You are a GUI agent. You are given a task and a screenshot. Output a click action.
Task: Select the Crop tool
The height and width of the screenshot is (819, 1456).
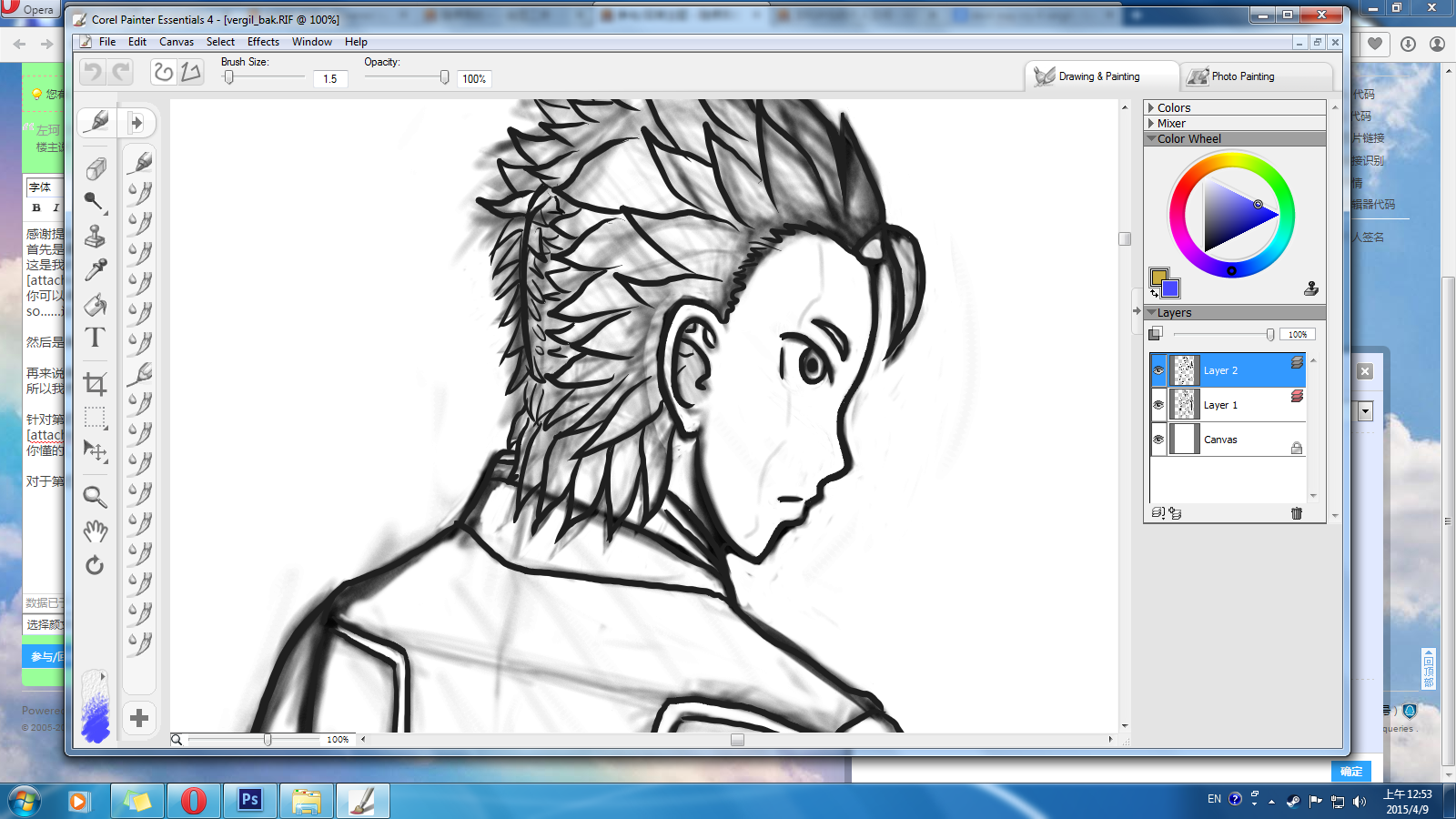pyautogui.click(x=96, y=384)
